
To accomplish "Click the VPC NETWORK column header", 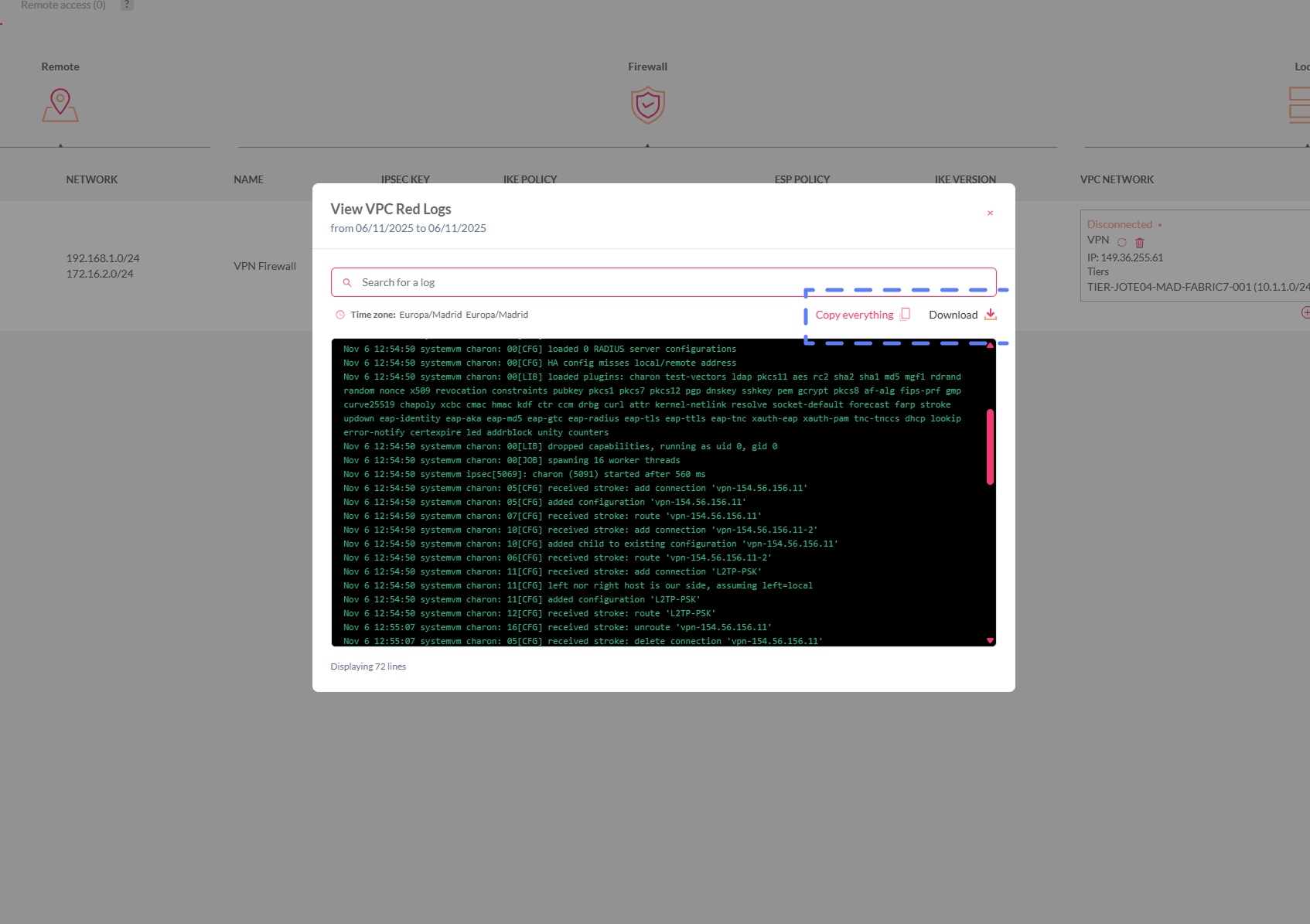I will [1117, 179].
